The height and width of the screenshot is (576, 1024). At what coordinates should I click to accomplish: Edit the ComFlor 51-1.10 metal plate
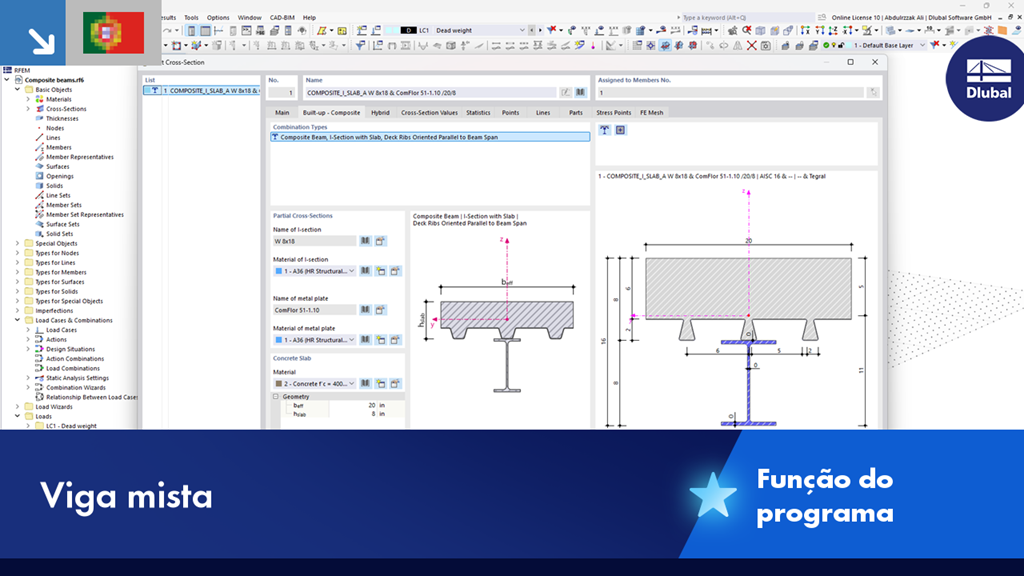tap(380, 310)
